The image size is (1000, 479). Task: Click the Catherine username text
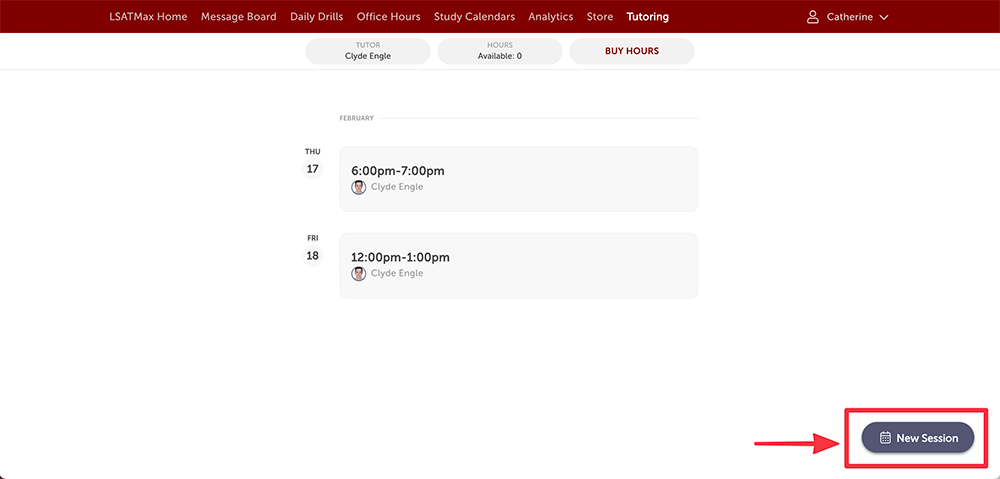[849, 17]
